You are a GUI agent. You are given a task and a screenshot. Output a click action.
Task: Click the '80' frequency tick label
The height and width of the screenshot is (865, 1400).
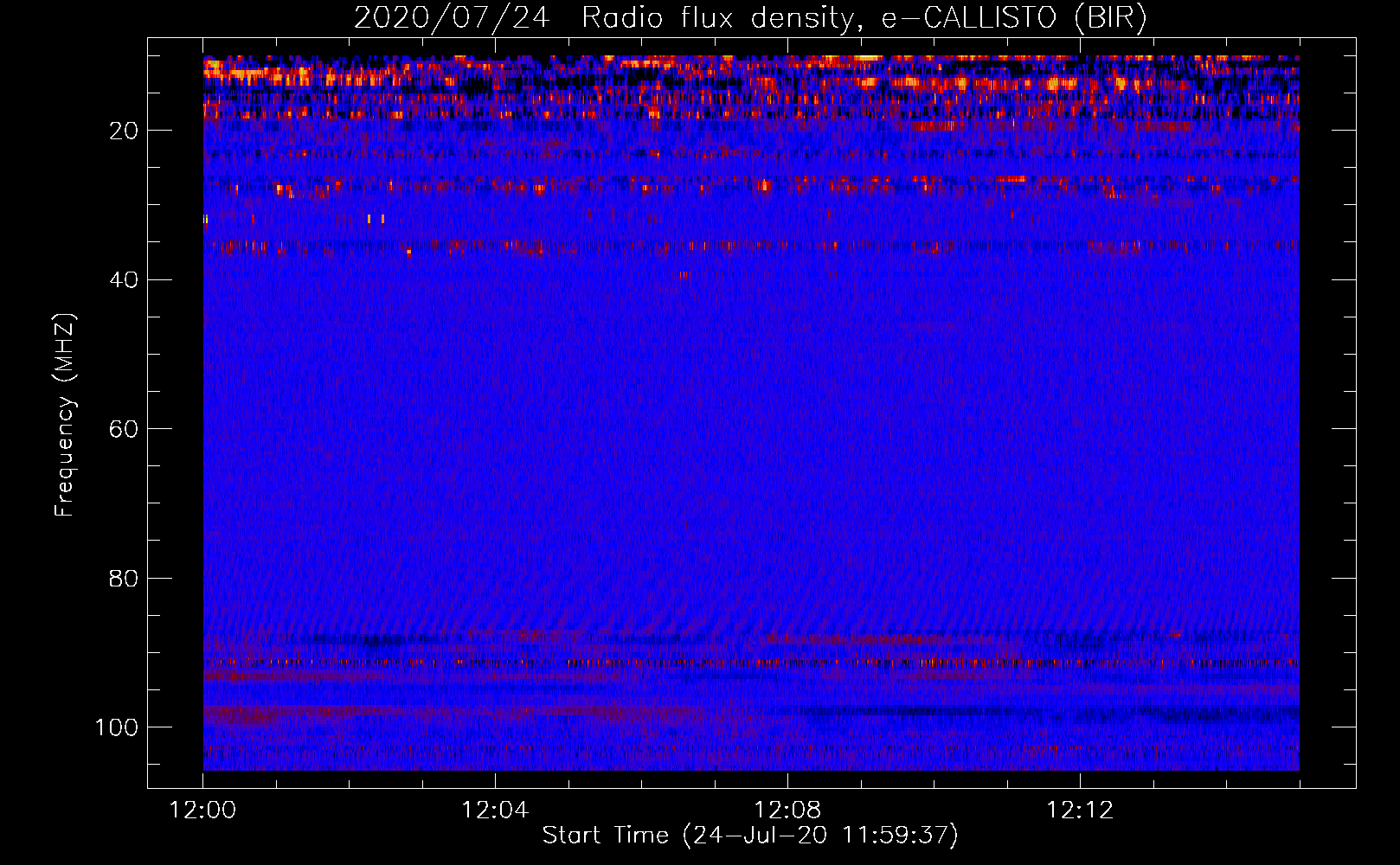124,579
